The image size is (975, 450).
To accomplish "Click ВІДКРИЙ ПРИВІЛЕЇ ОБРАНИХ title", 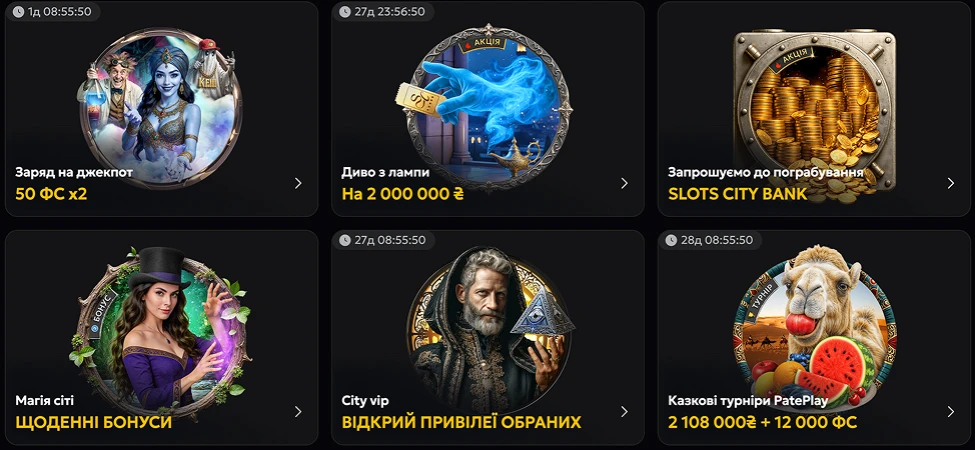I will click(461, 423).
